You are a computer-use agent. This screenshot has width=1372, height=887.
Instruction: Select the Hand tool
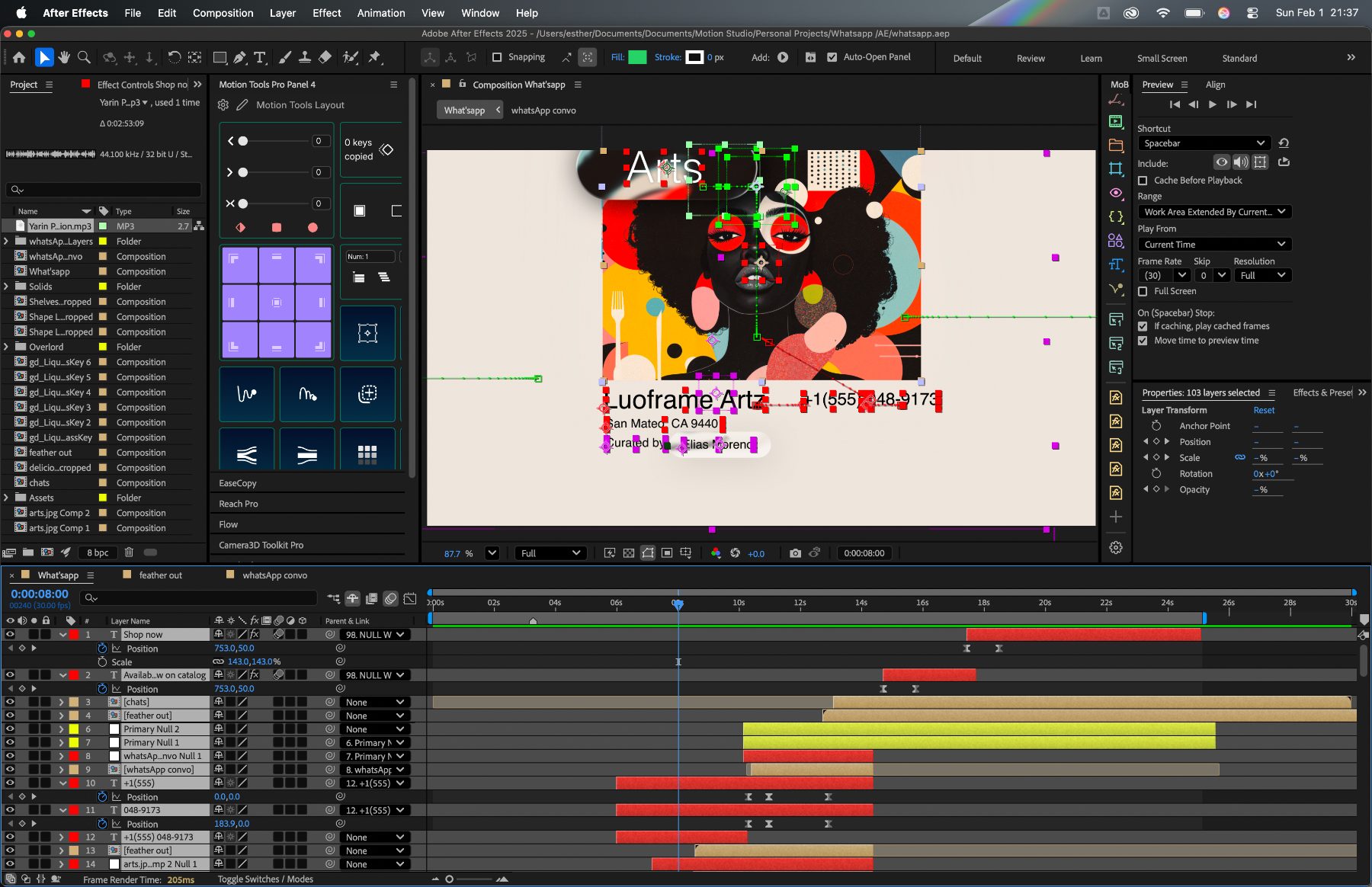pyautogui.click(x=64, y=57)
